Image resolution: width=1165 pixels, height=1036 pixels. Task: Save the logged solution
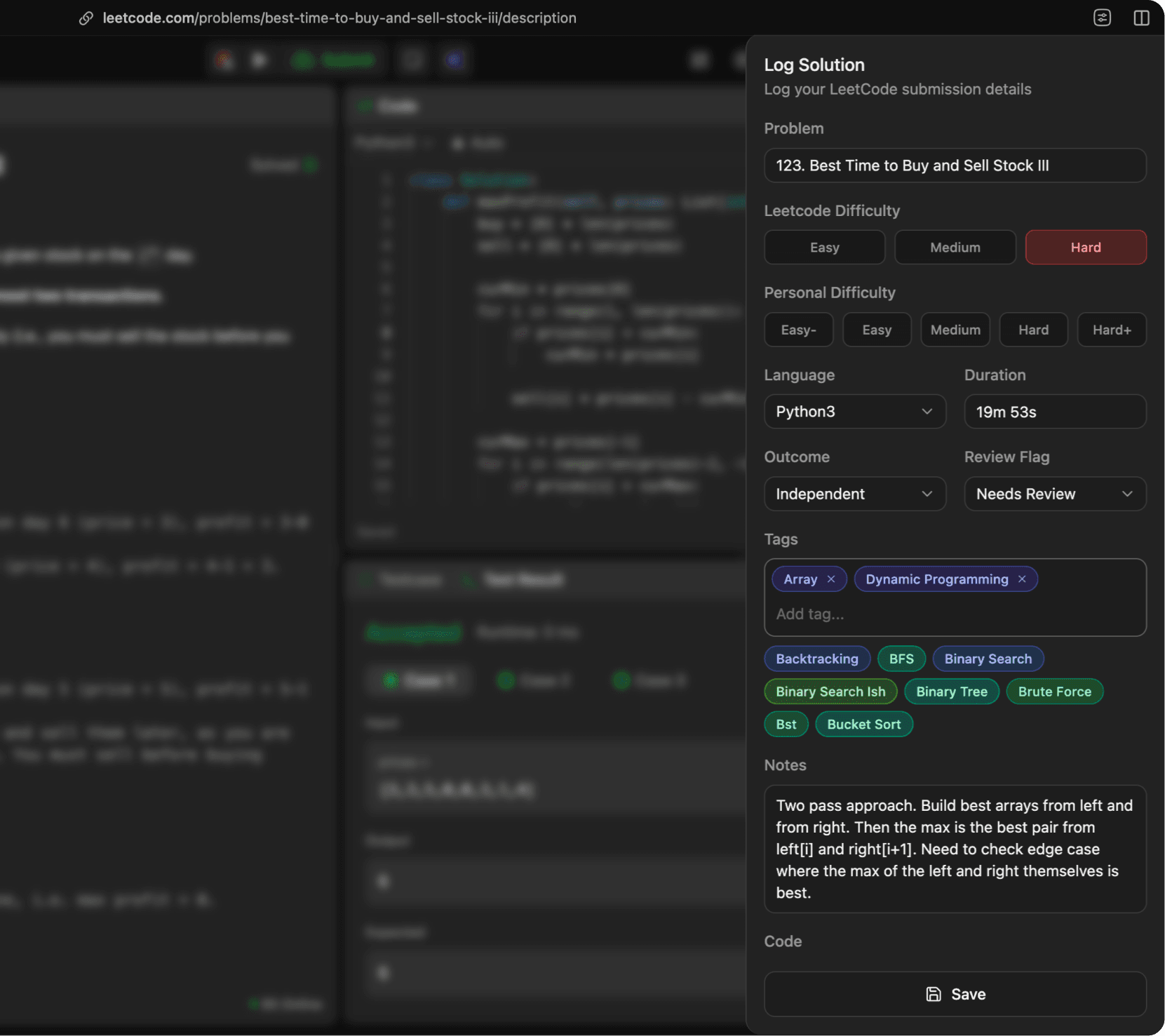click(x=955, y=994)
